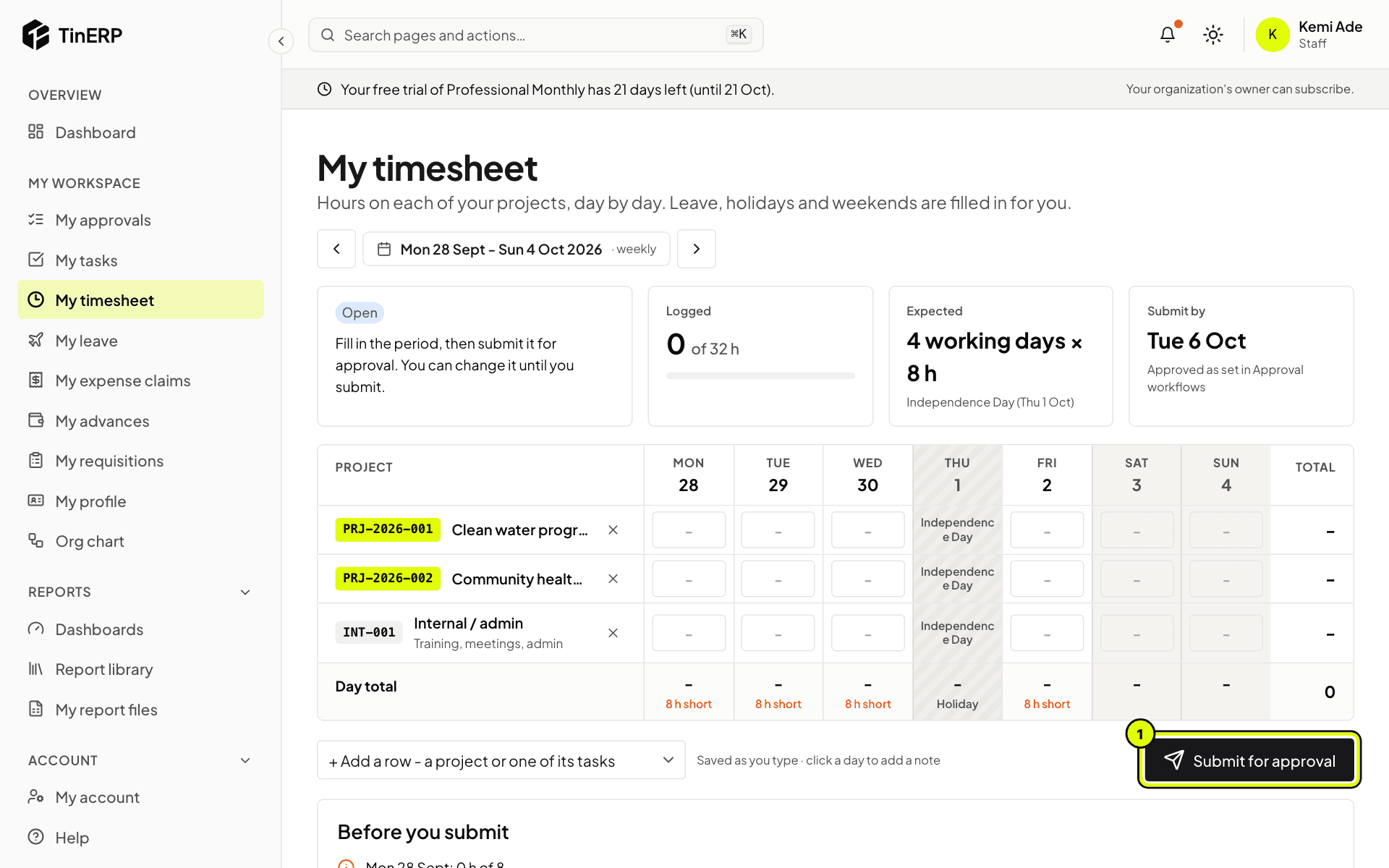Remove the Community health row
1389x868 pixels.
pos(613,579)
